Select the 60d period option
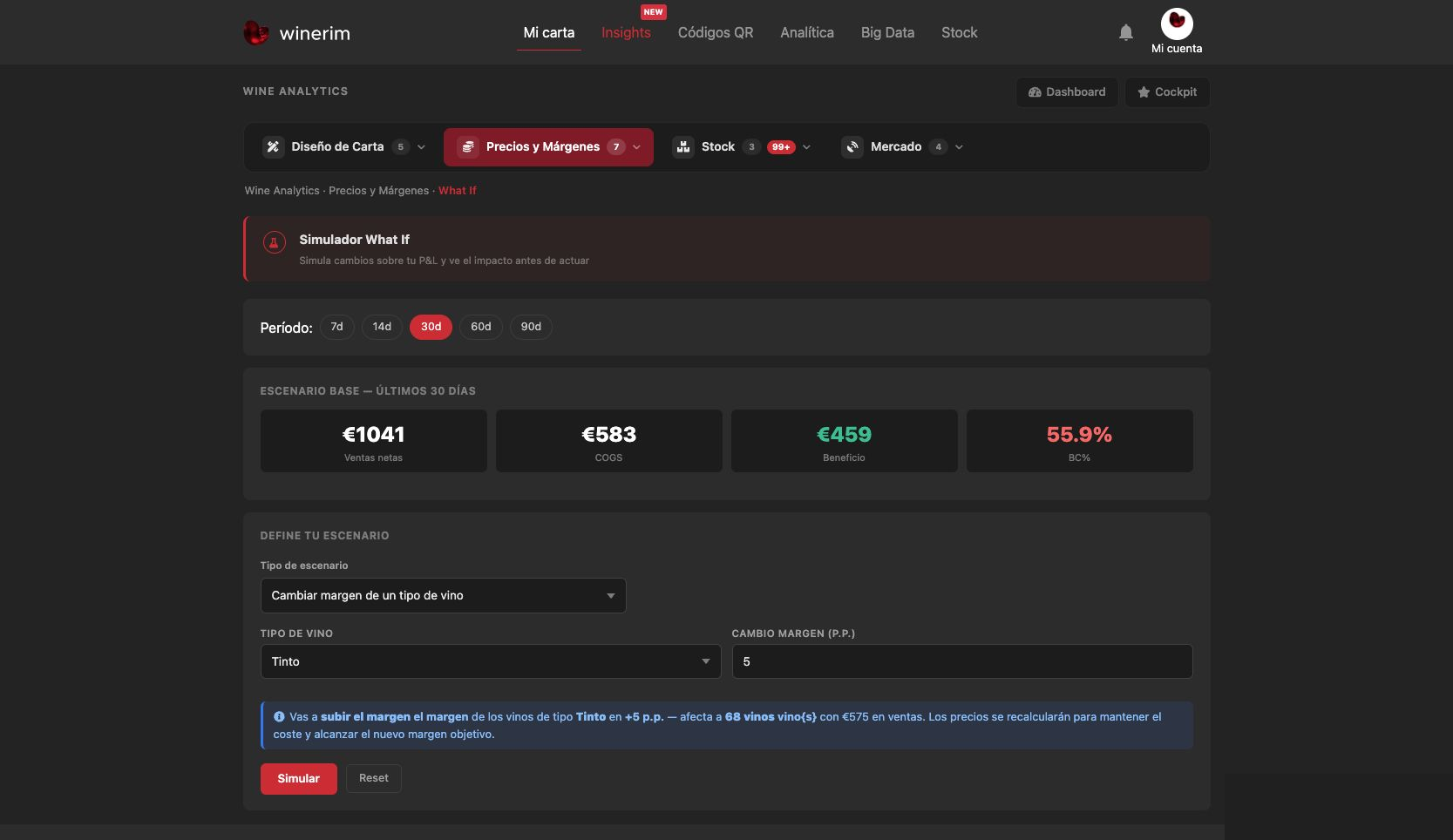 (x=481, y=327)
